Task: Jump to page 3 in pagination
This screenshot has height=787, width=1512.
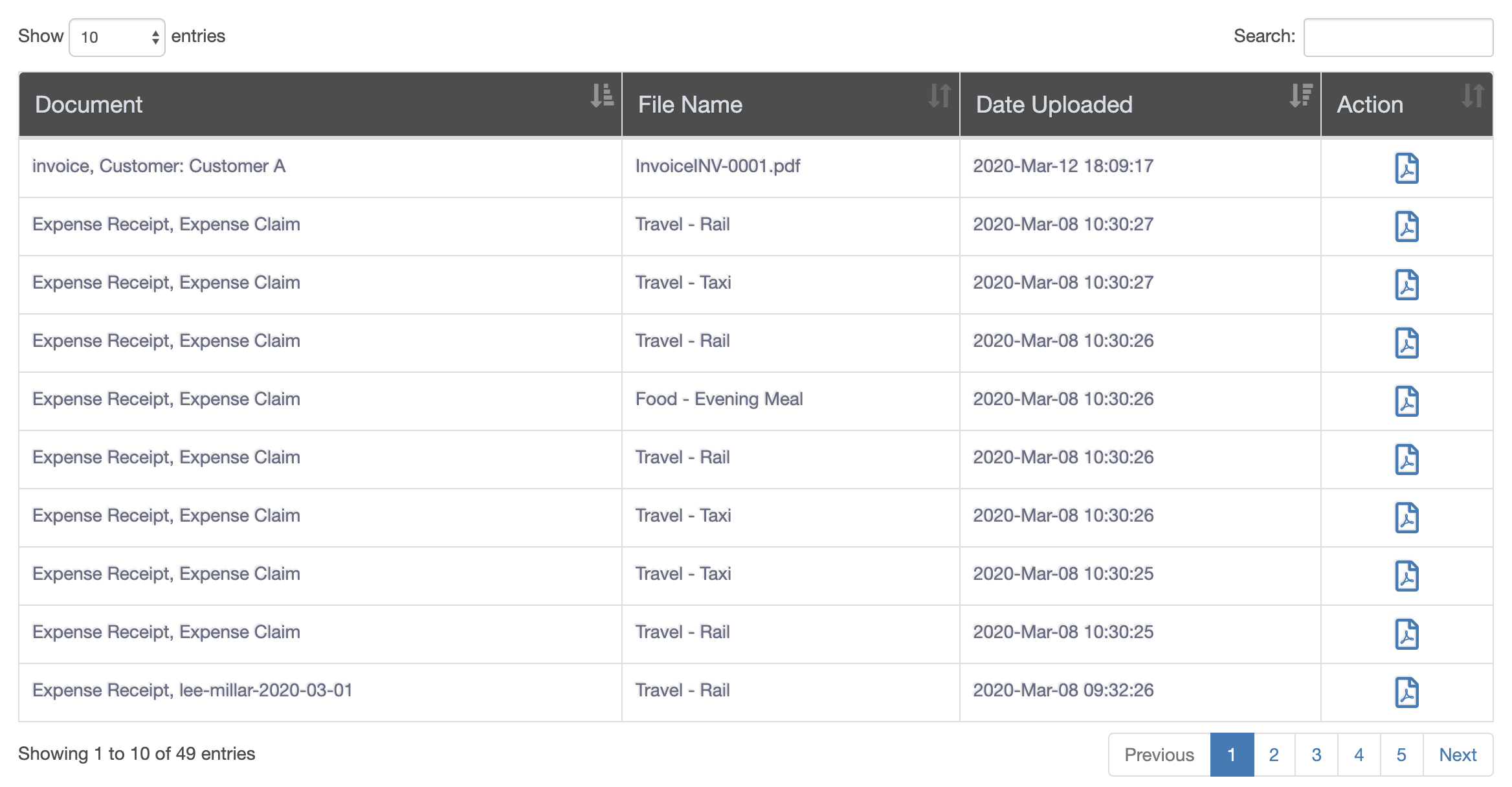Action: pos(1317,755)
